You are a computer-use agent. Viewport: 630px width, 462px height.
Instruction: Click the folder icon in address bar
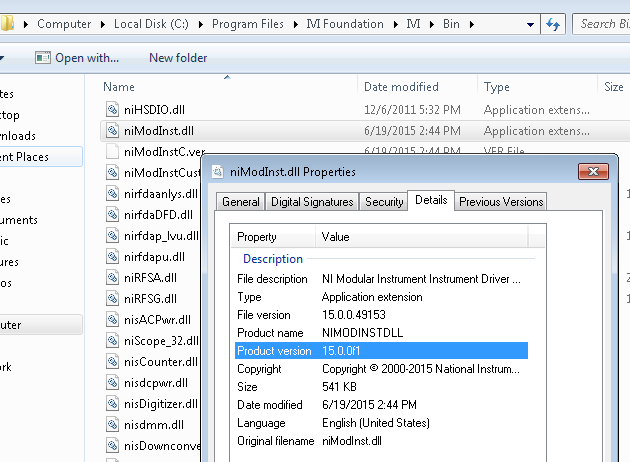[7, 23]
